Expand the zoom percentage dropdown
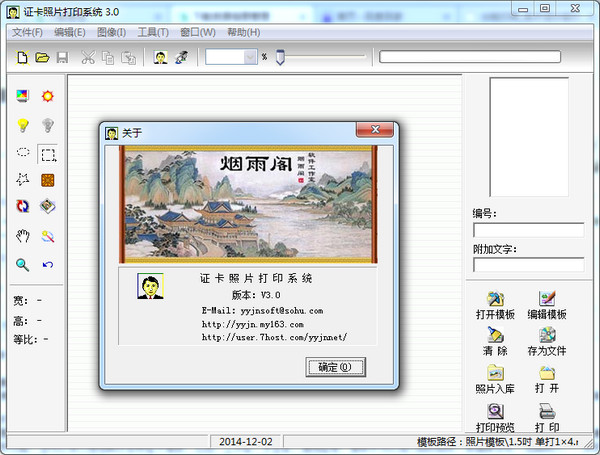 point(250,57)
